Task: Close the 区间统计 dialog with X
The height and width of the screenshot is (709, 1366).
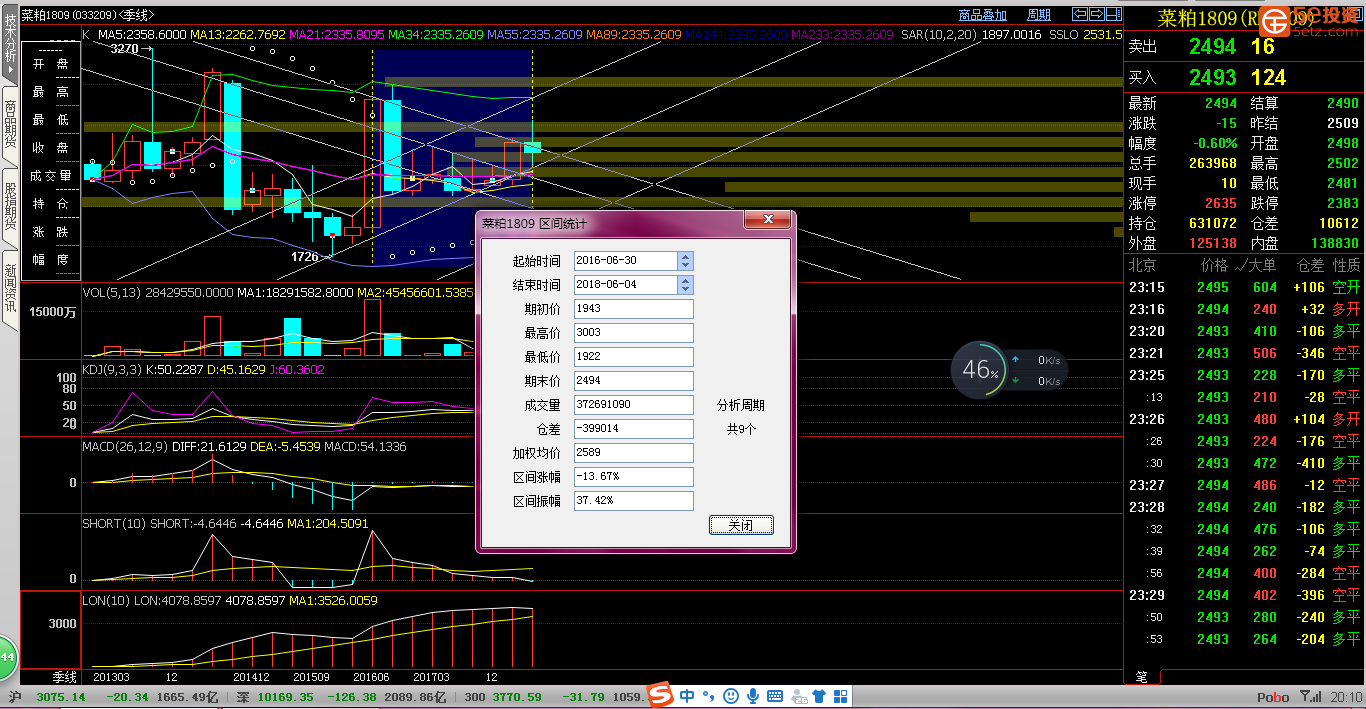Action: point(768,220)
